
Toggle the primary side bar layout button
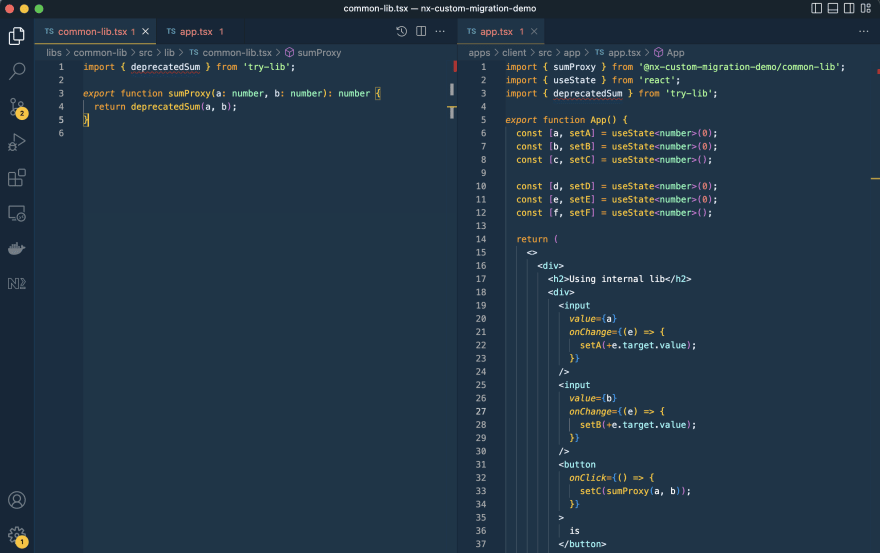click(x=817, y=8)
